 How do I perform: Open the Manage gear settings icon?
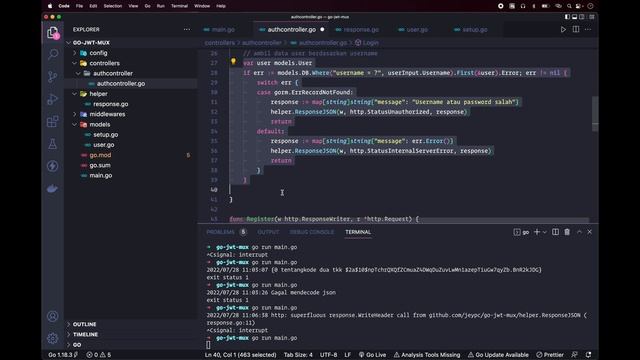pos(53,338)
